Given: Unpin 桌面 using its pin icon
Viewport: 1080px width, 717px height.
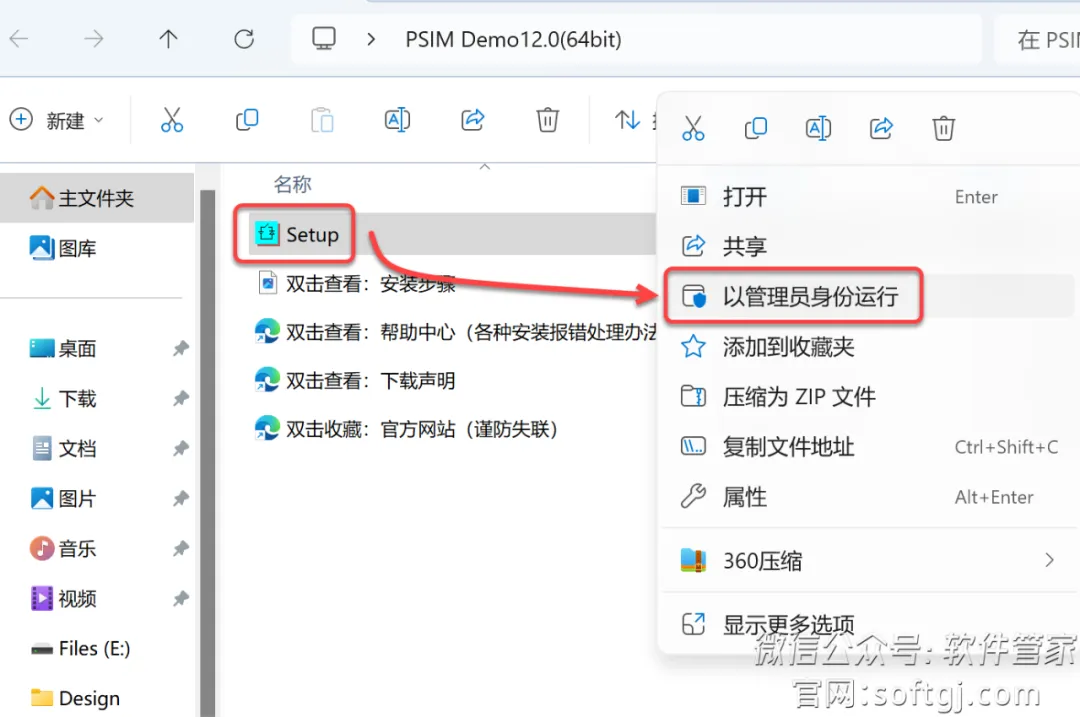Looking at the screenshot, I should [180, 349].
